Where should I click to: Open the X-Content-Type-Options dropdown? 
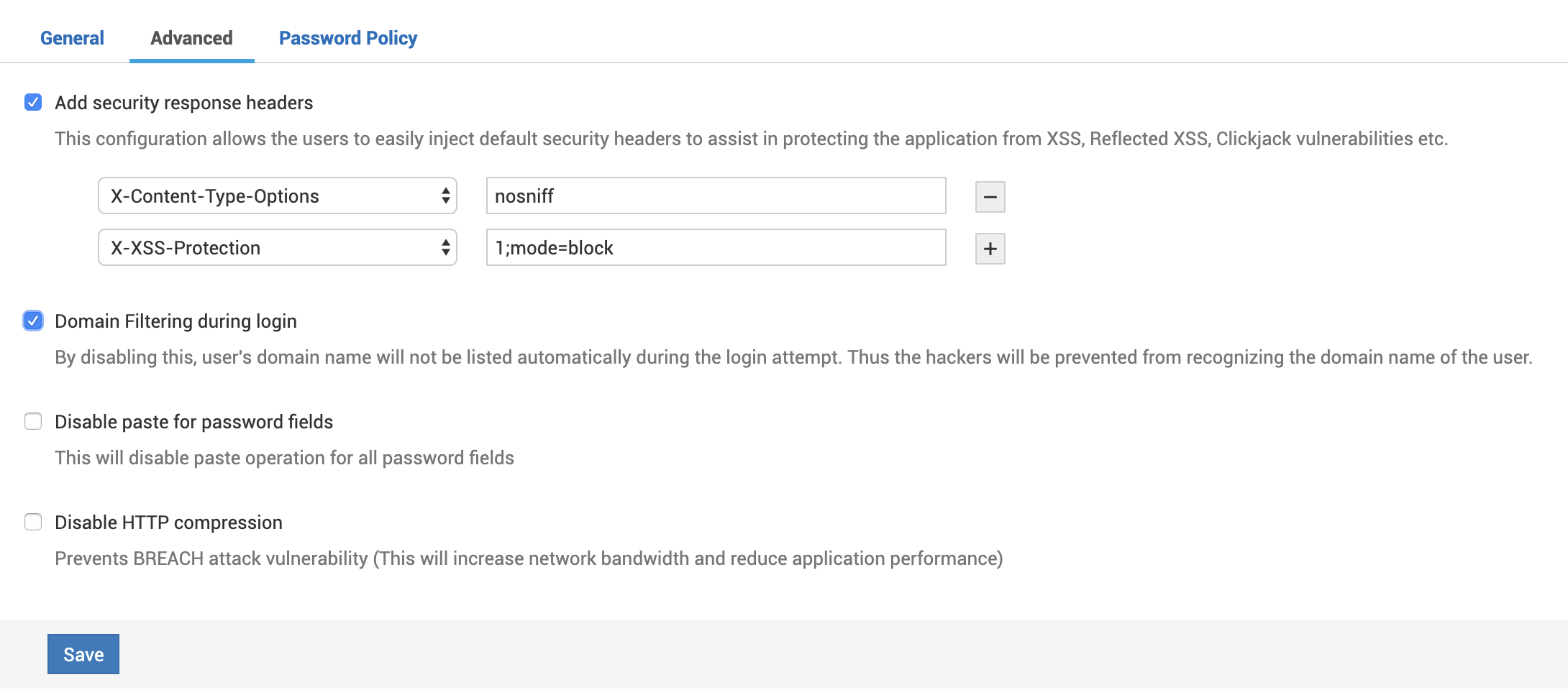(278, 195)
